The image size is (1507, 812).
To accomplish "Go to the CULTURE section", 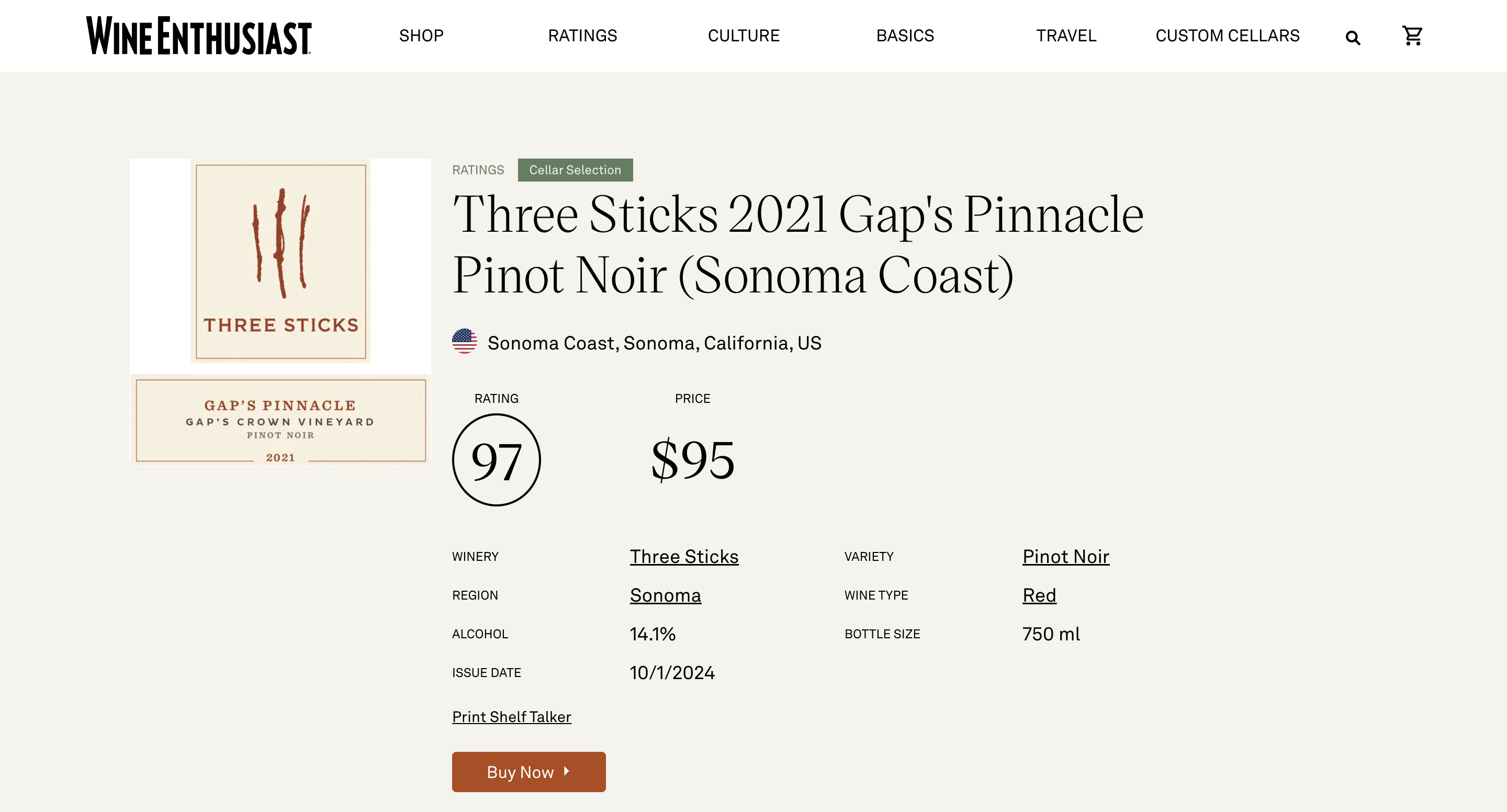I will pos(744,36).
